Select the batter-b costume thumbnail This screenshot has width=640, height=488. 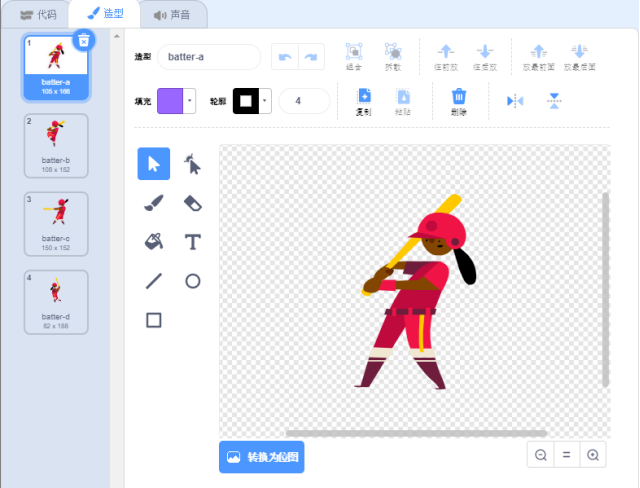(56, 146)
